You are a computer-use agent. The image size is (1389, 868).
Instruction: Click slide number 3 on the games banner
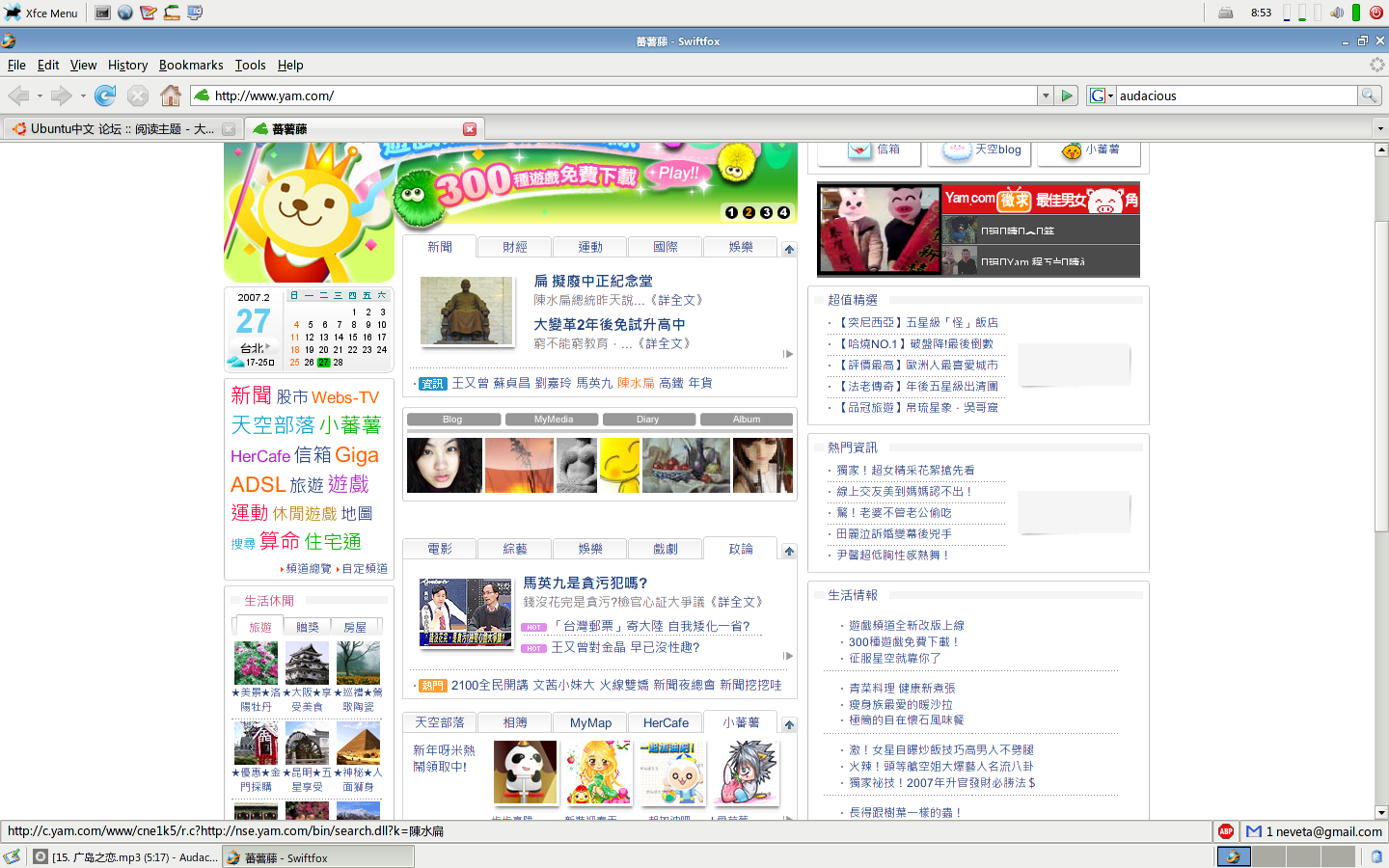click(x=766, y=212)
